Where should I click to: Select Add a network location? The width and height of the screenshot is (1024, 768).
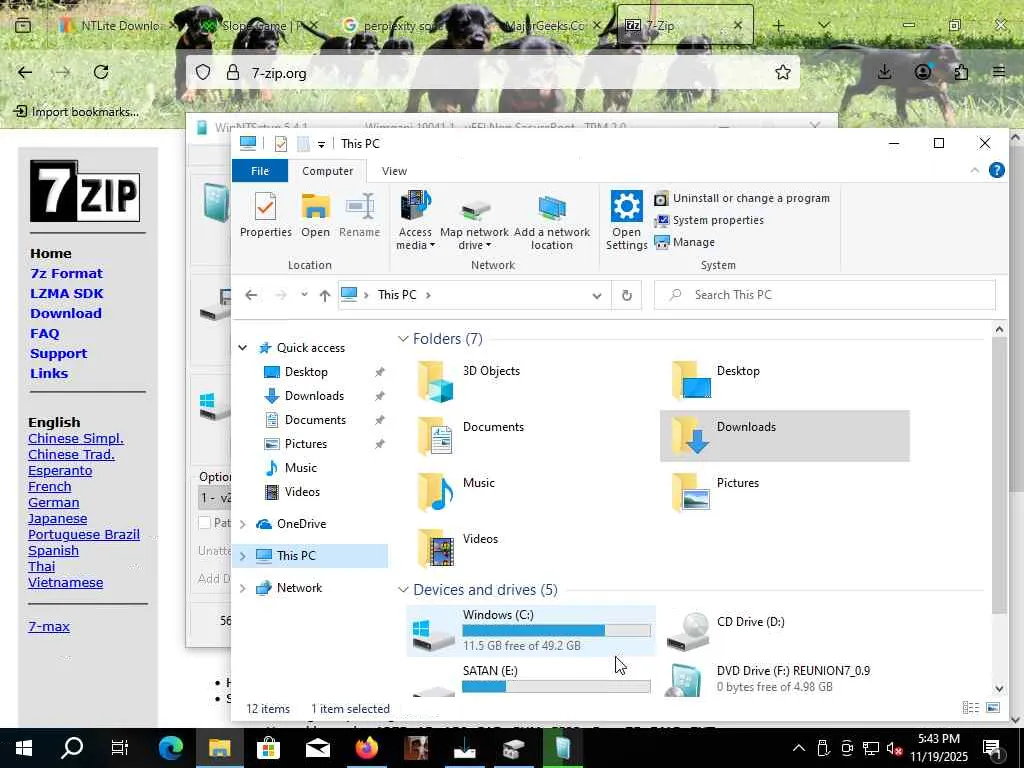552,221
